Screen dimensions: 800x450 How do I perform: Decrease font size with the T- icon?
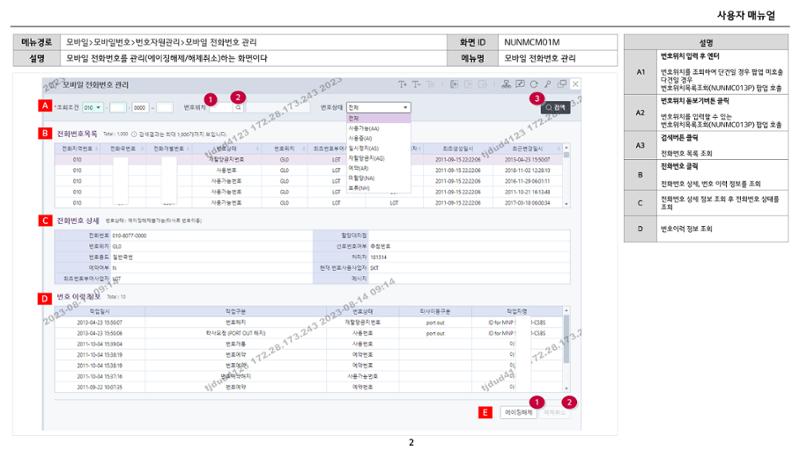click(416, 84)
